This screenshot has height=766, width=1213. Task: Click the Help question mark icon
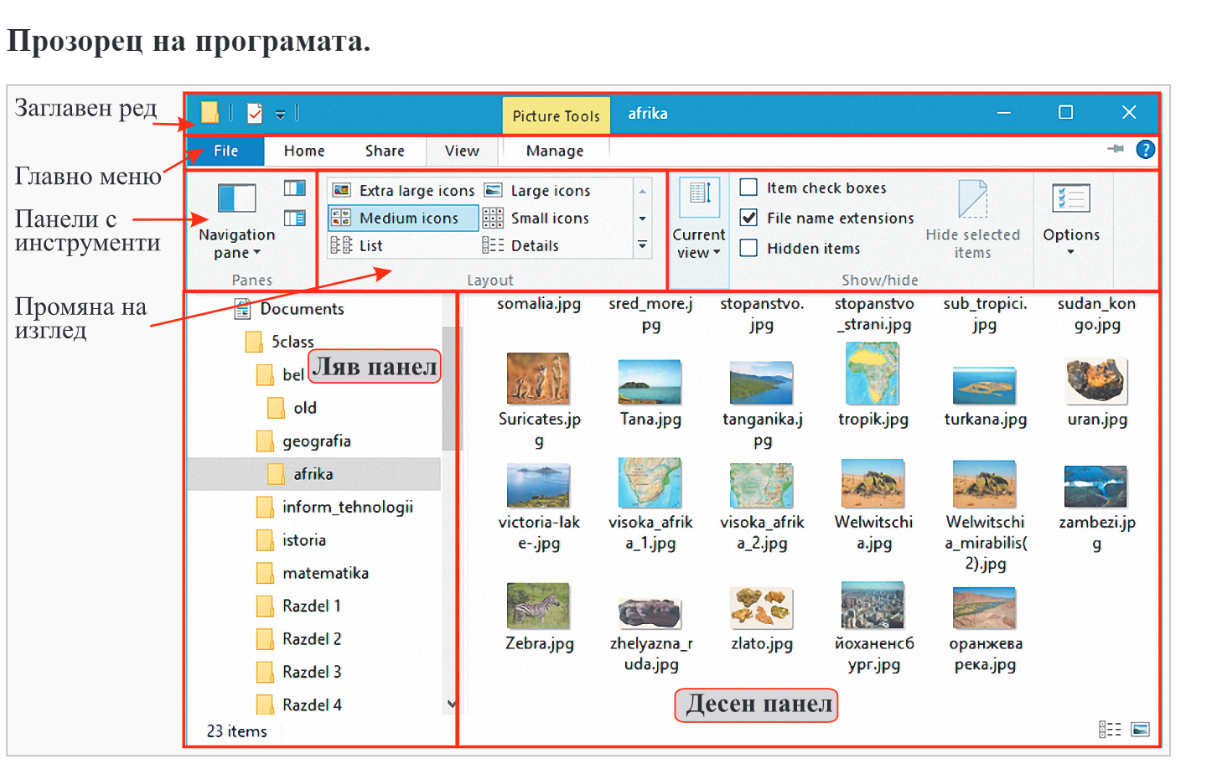click(x=1145, y=150)
